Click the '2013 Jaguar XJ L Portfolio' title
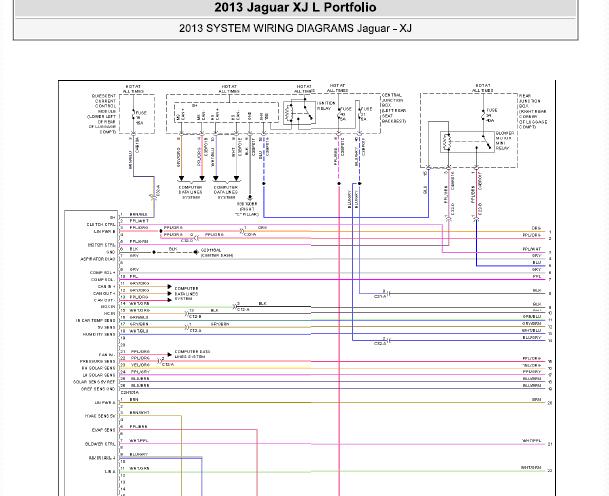The width and height of the screenshot is (609, 496). coord(295,7)
